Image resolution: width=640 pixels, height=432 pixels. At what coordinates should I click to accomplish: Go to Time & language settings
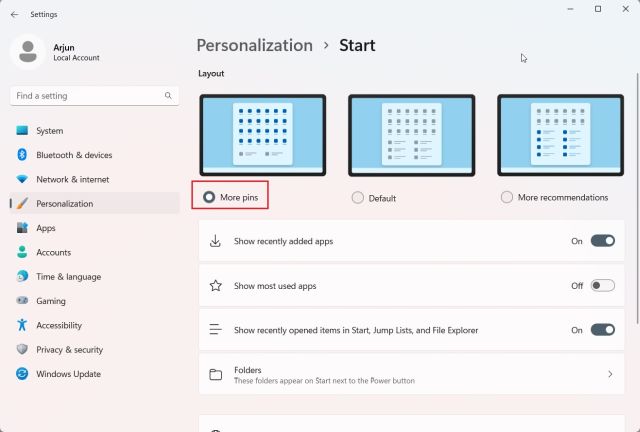(x=95, y=276)
